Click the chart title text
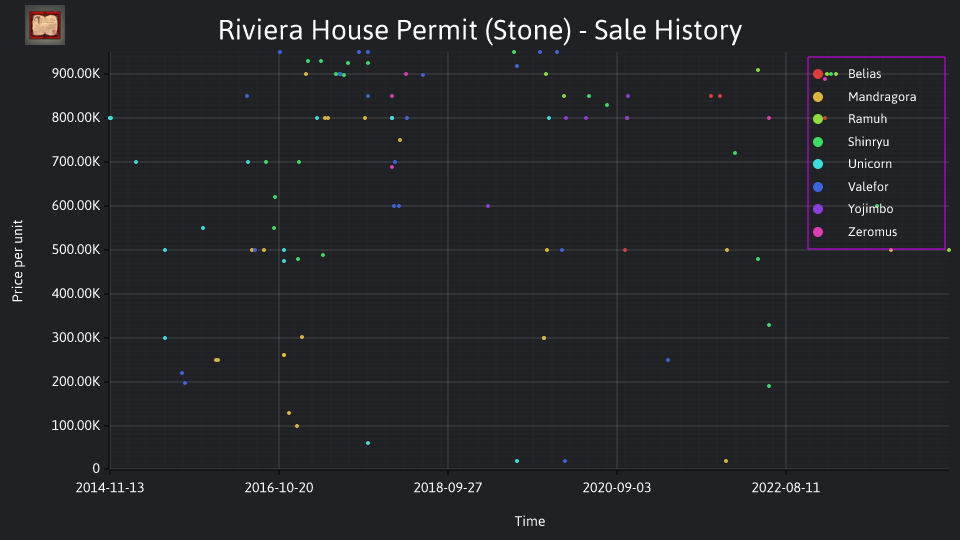The image size is (960, 540). pos(480,30)
